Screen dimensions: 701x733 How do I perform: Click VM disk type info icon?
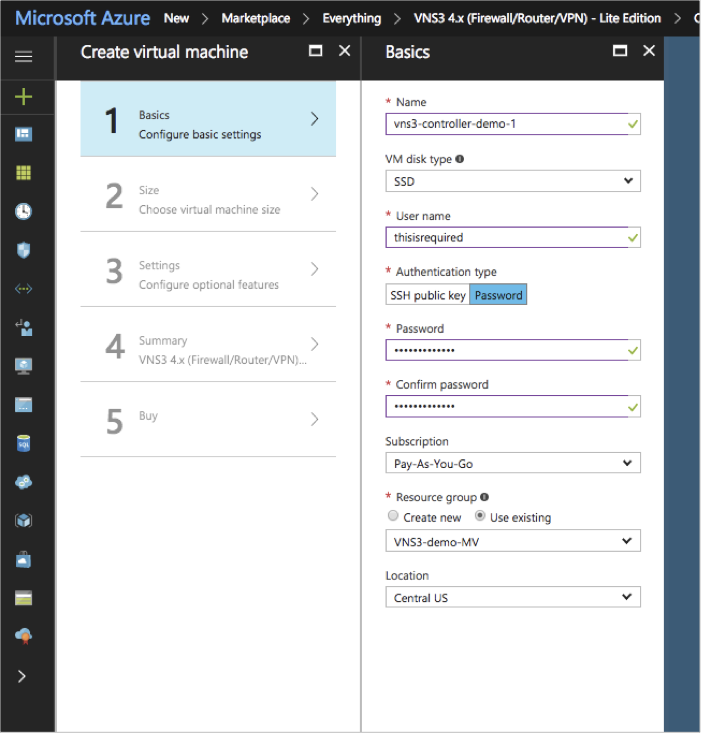pyautogui.click(x=460, y=159)
